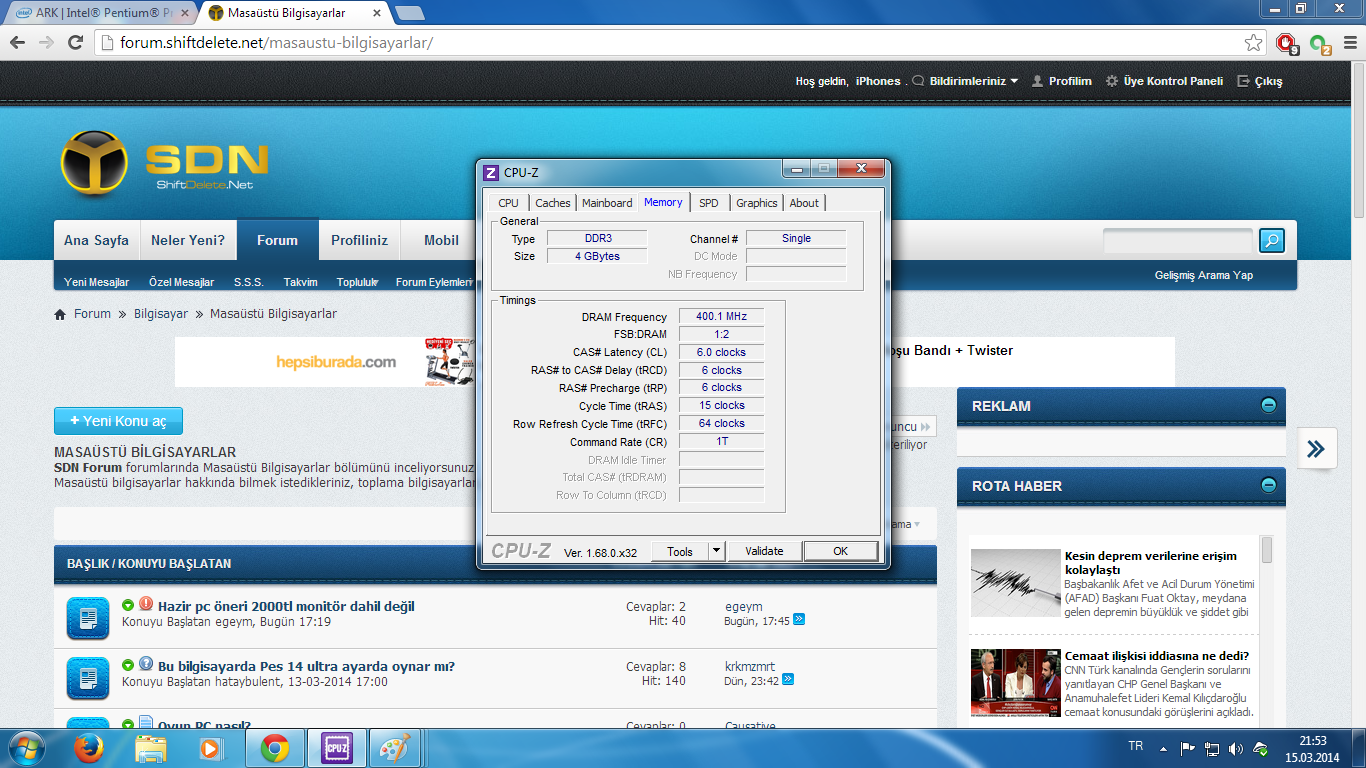The height and width of the screenshot is (768, 1366).
Task: Open the 'Neler Yeni?' menu item
Action: [x=188, y=240]
